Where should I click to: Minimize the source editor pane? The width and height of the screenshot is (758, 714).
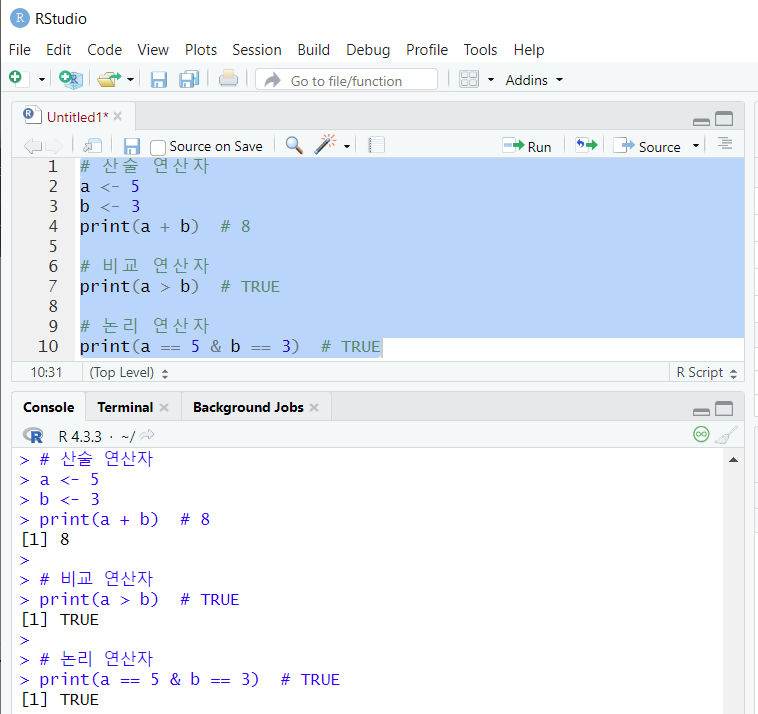(x=701, y=121)
